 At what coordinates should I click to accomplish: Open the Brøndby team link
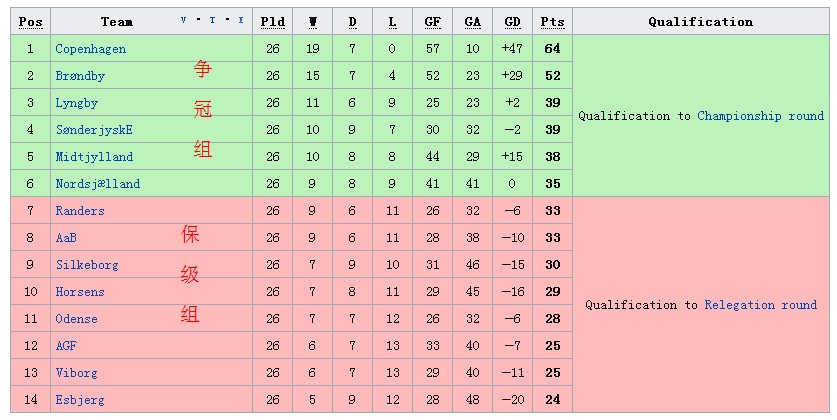coord(80,76)
